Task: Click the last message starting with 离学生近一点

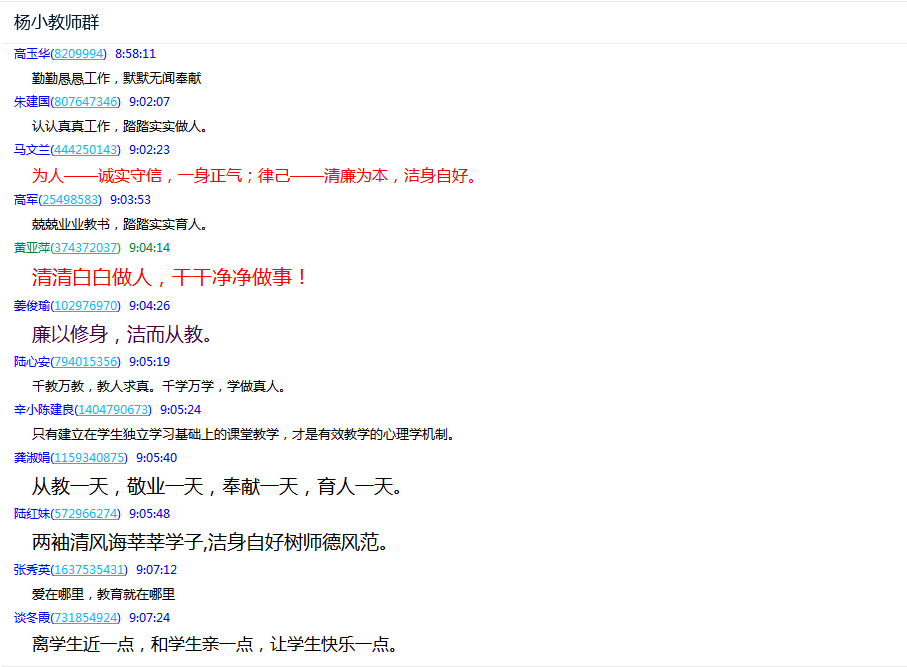Action: coord(216,644)
